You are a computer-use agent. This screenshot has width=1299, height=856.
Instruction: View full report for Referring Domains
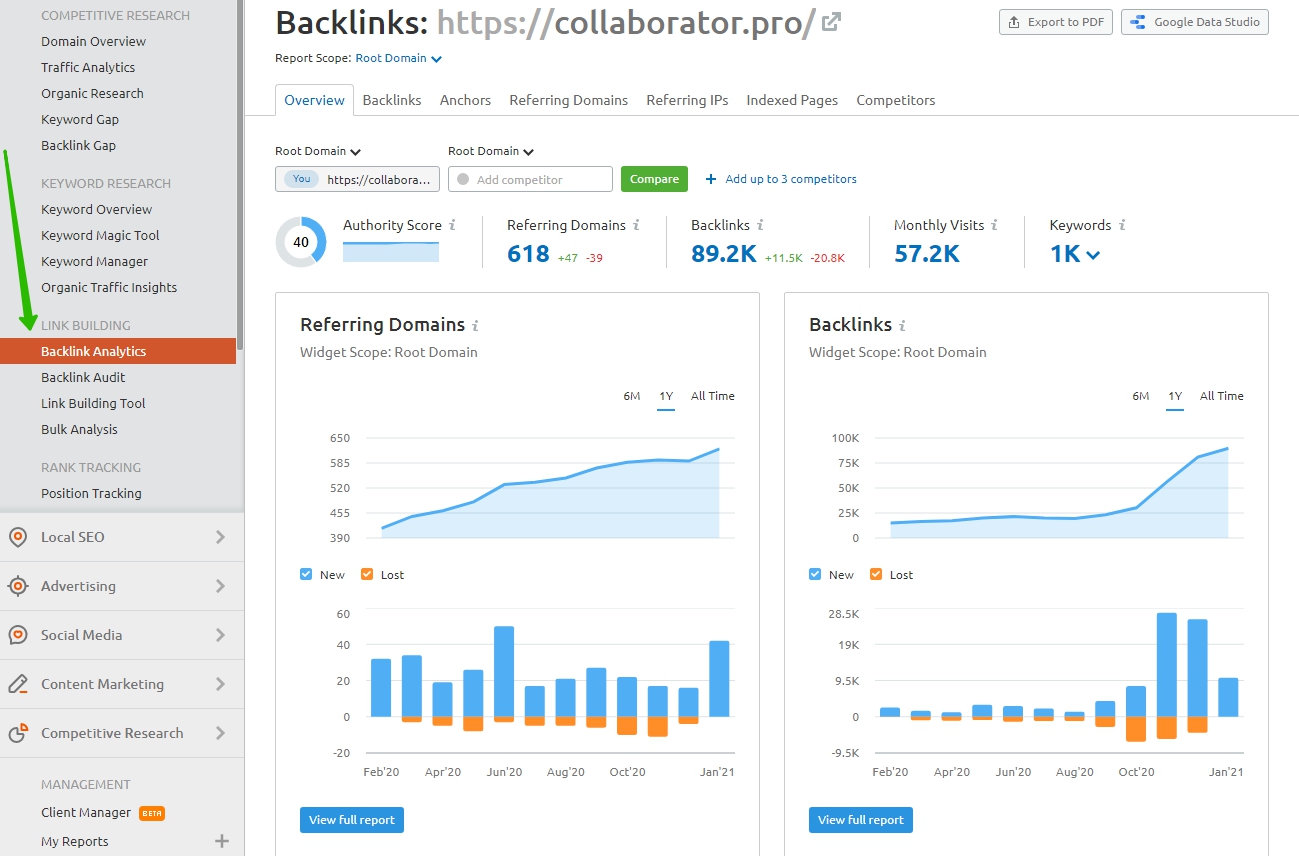tap(351, 819)
